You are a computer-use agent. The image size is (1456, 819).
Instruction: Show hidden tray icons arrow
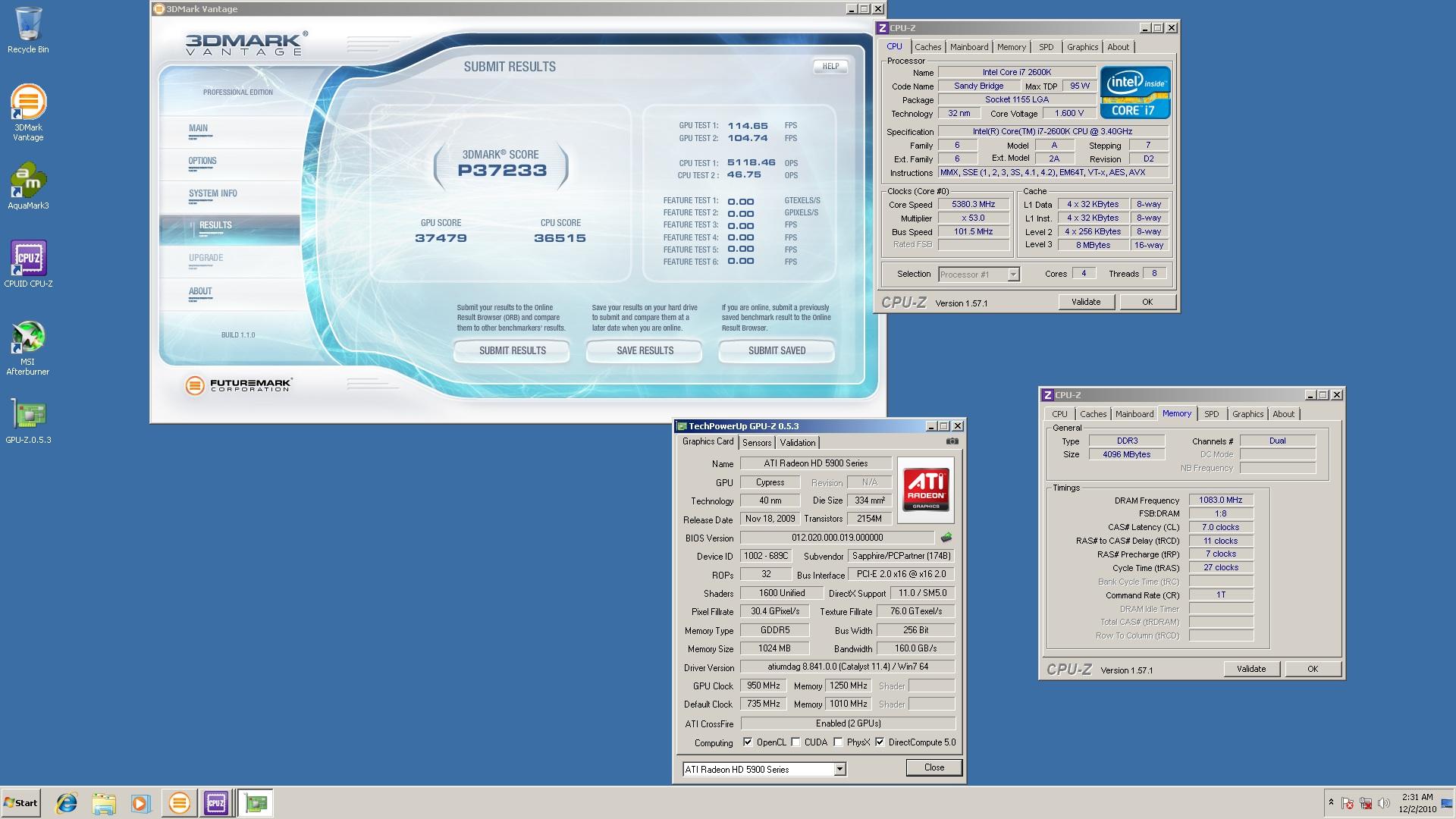pyautogui.click(x=1331, y=802)
